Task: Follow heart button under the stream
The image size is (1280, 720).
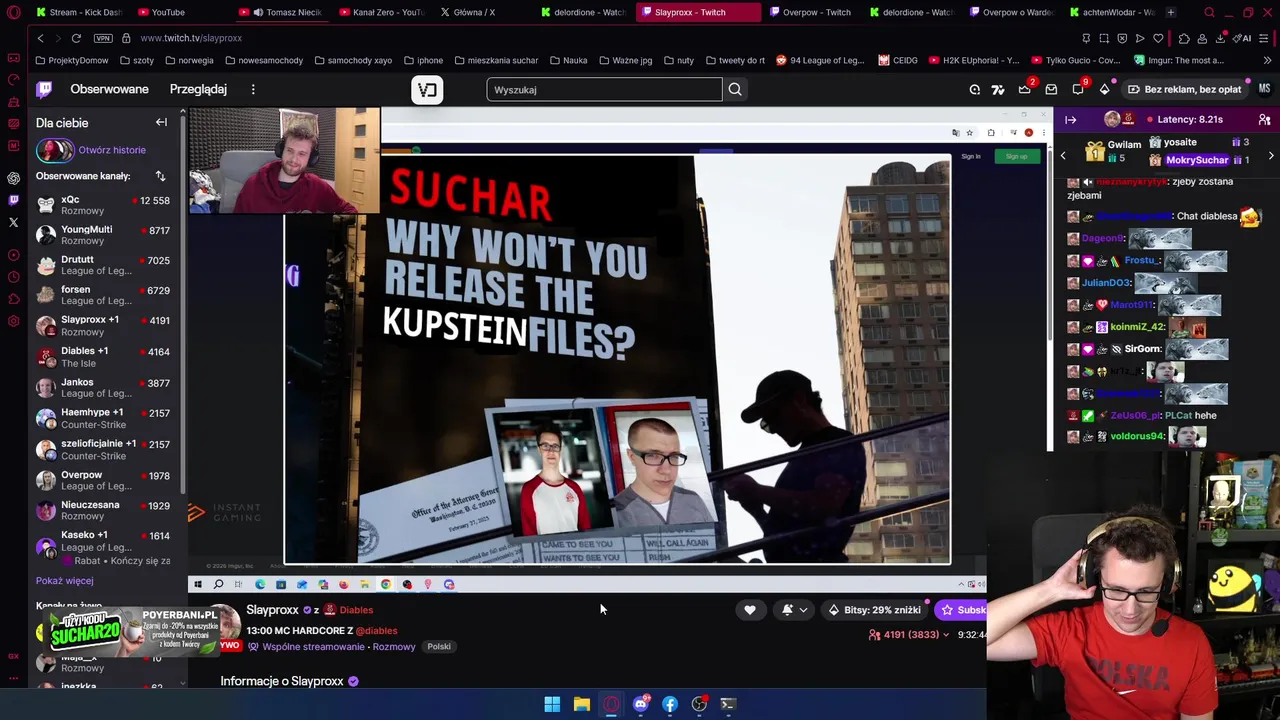Action: pos(750,610)
